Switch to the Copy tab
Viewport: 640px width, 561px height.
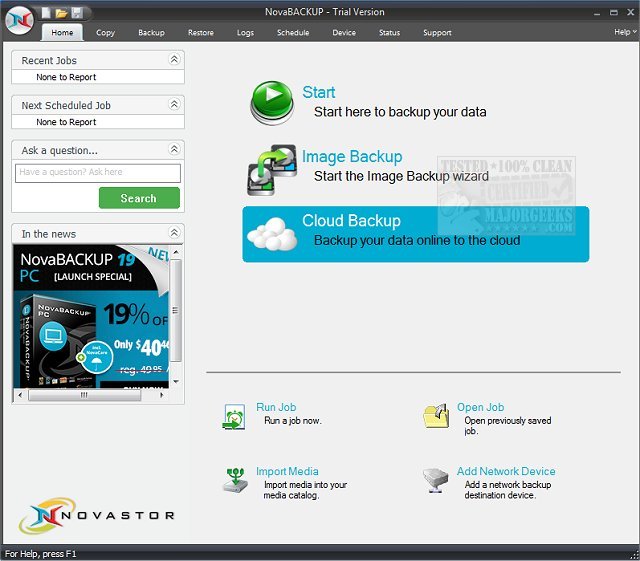(105, 33)
